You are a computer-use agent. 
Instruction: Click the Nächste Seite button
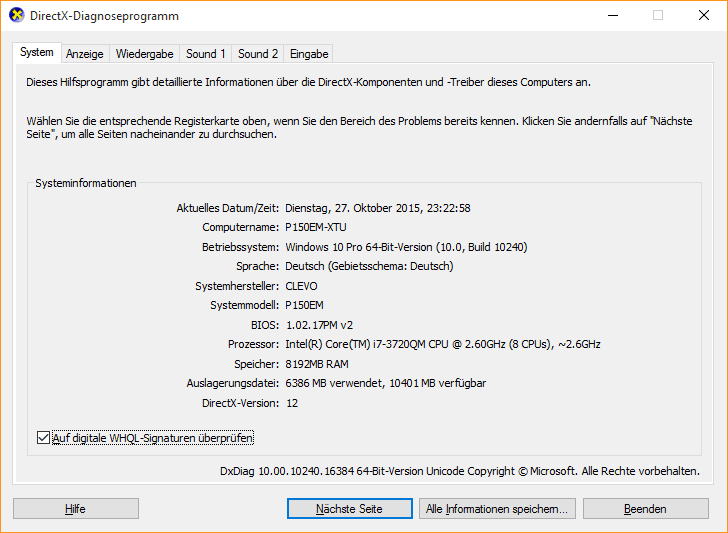click(350, 509)
